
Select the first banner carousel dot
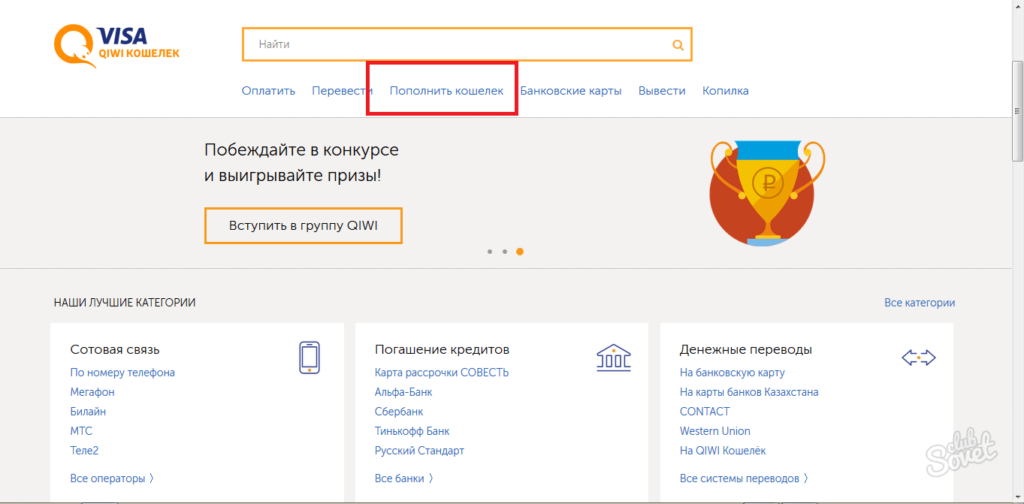[x=490, y=251]
